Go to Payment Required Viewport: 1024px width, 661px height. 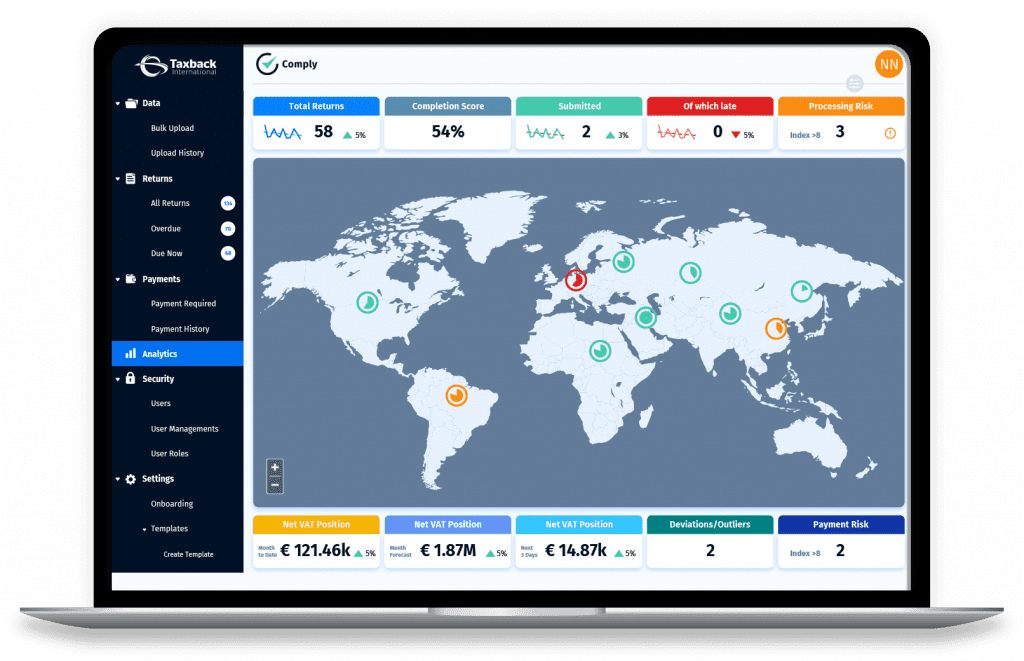click(x=184, y=304)
